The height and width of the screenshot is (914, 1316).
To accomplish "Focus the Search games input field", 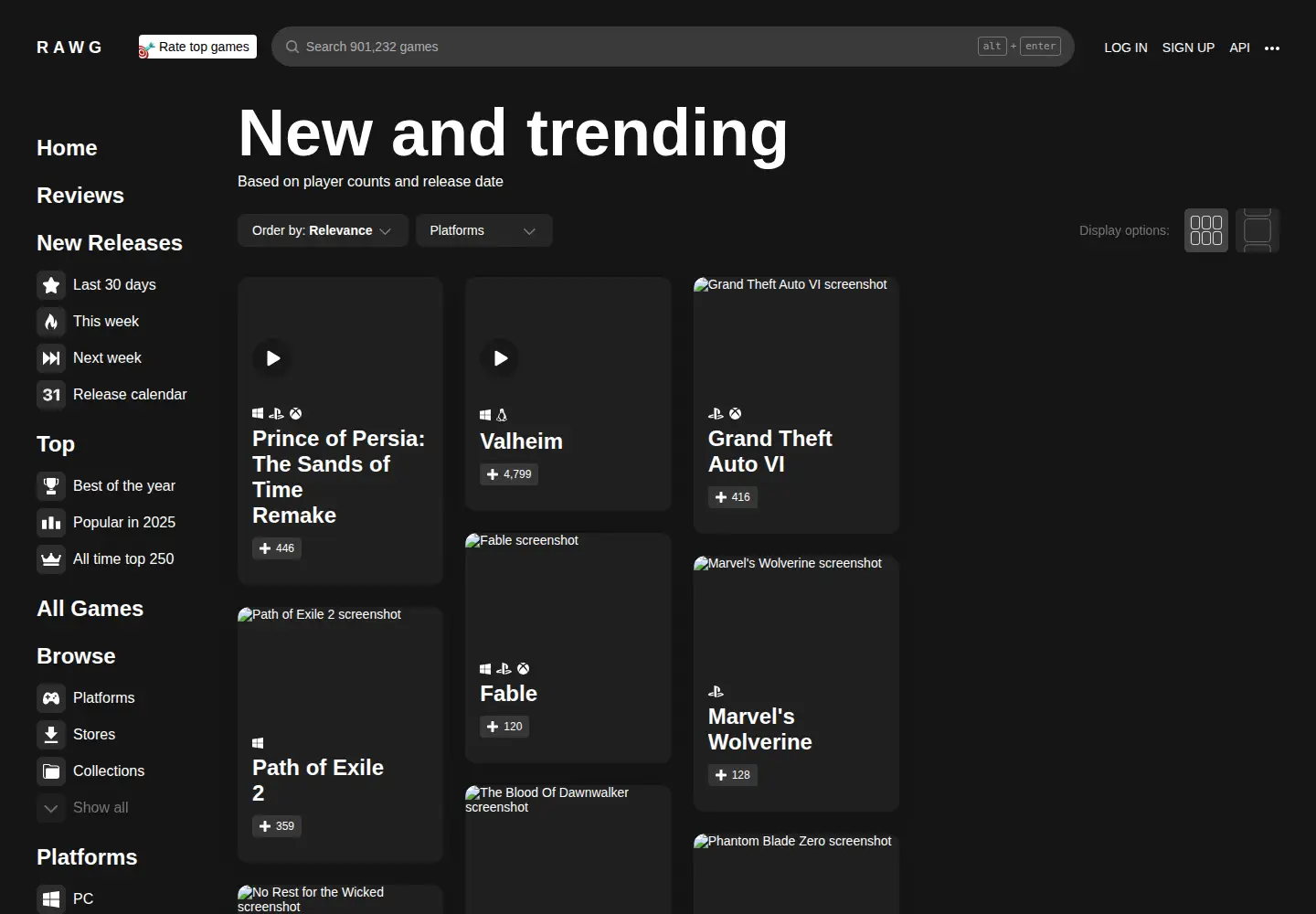I will coord(673,47).
